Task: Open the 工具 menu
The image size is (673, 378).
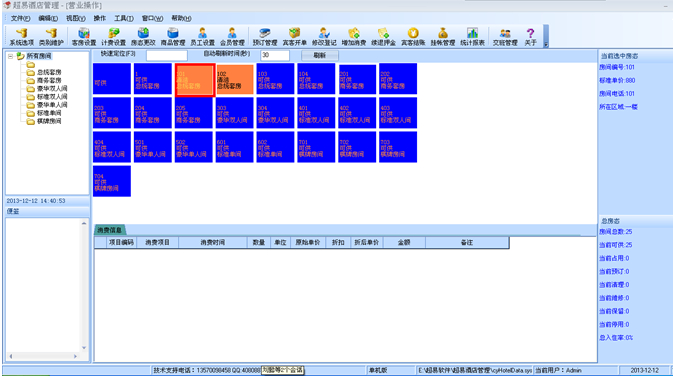Action: 124,18
